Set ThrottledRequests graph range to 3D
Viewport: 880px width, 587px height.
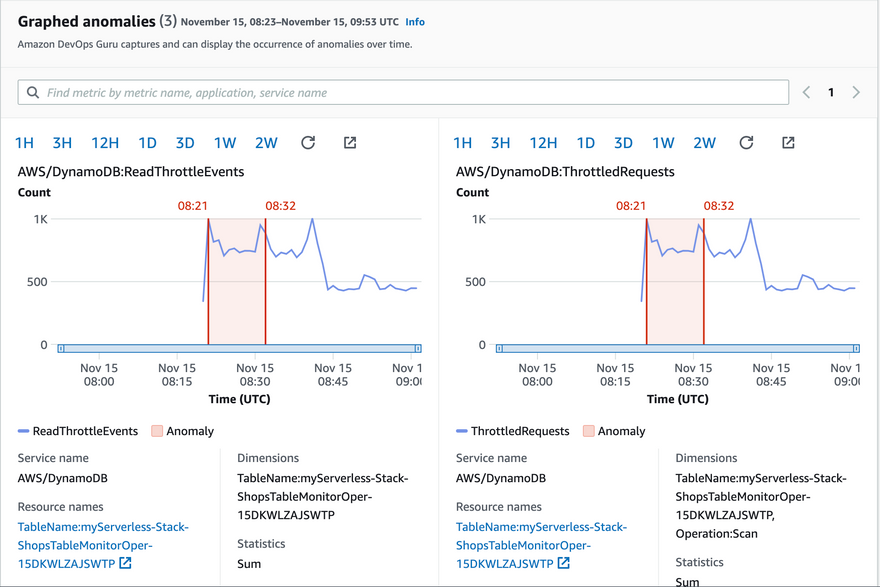(624, 143)
